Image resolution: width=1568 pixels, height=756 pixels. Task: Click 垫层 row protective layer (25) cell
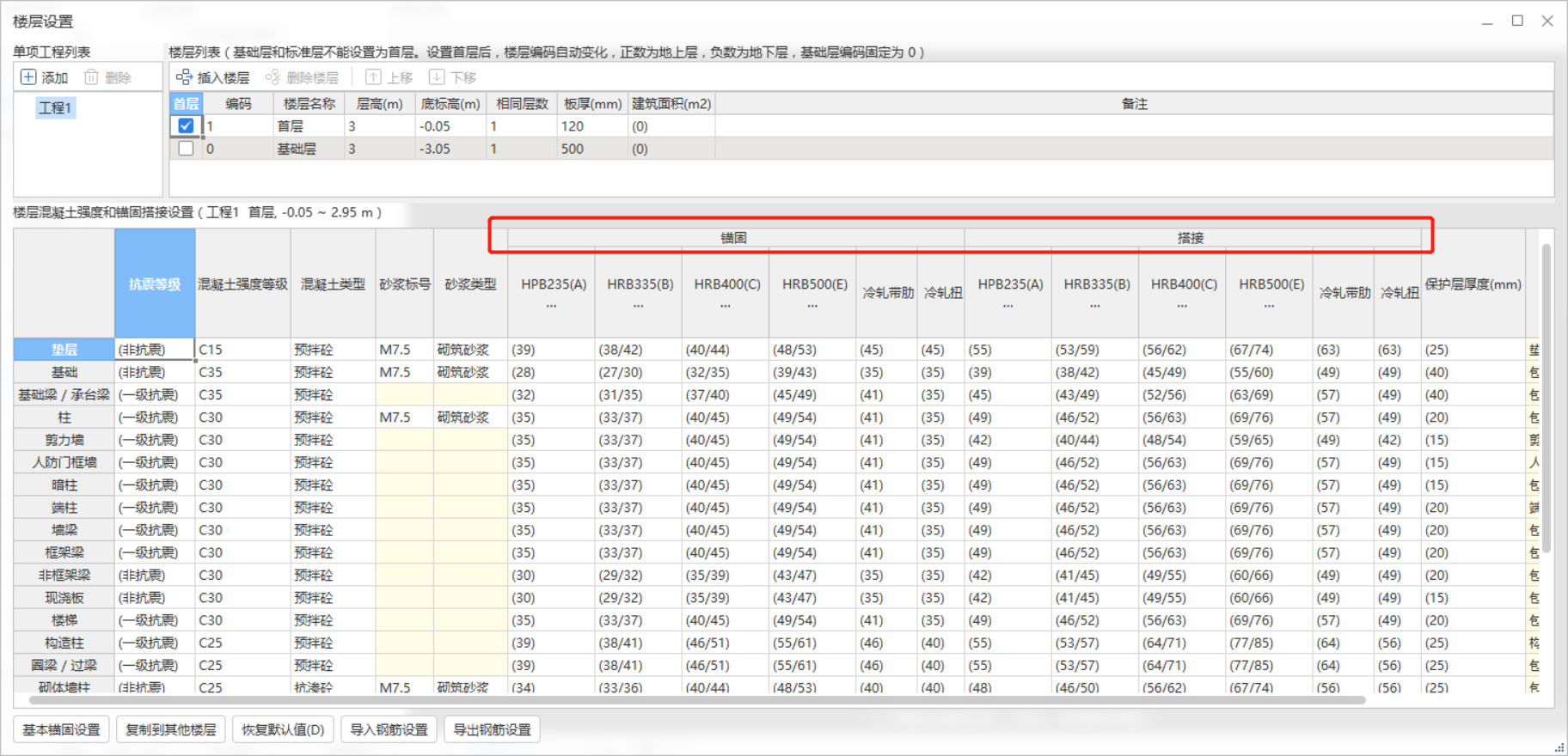(1473, 350)
